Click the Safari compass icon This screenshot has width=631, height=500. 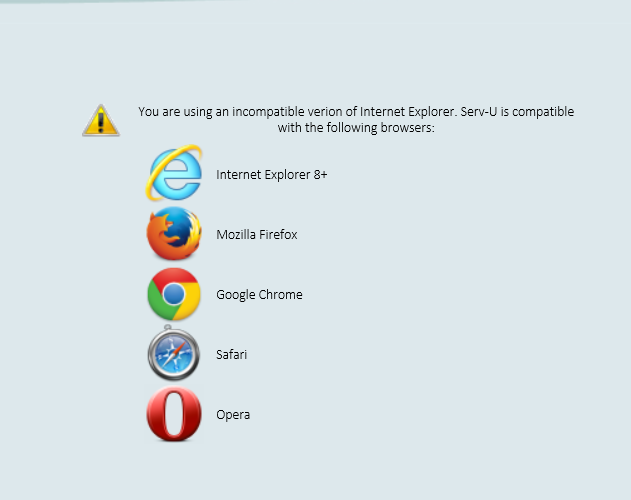(x=173, y=353)
